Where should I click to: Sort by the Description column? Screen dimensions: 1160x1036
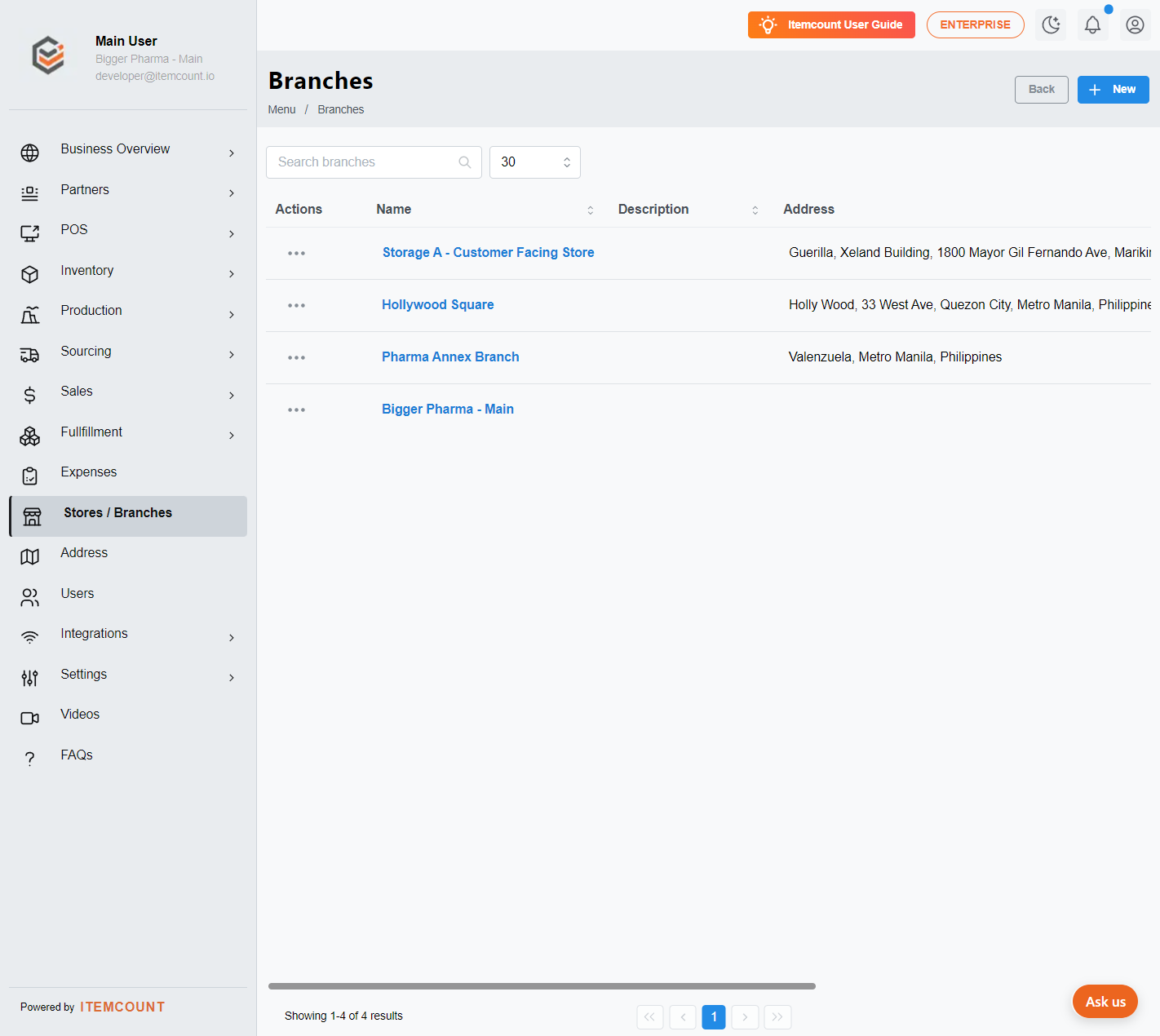(x=755, y=210)
